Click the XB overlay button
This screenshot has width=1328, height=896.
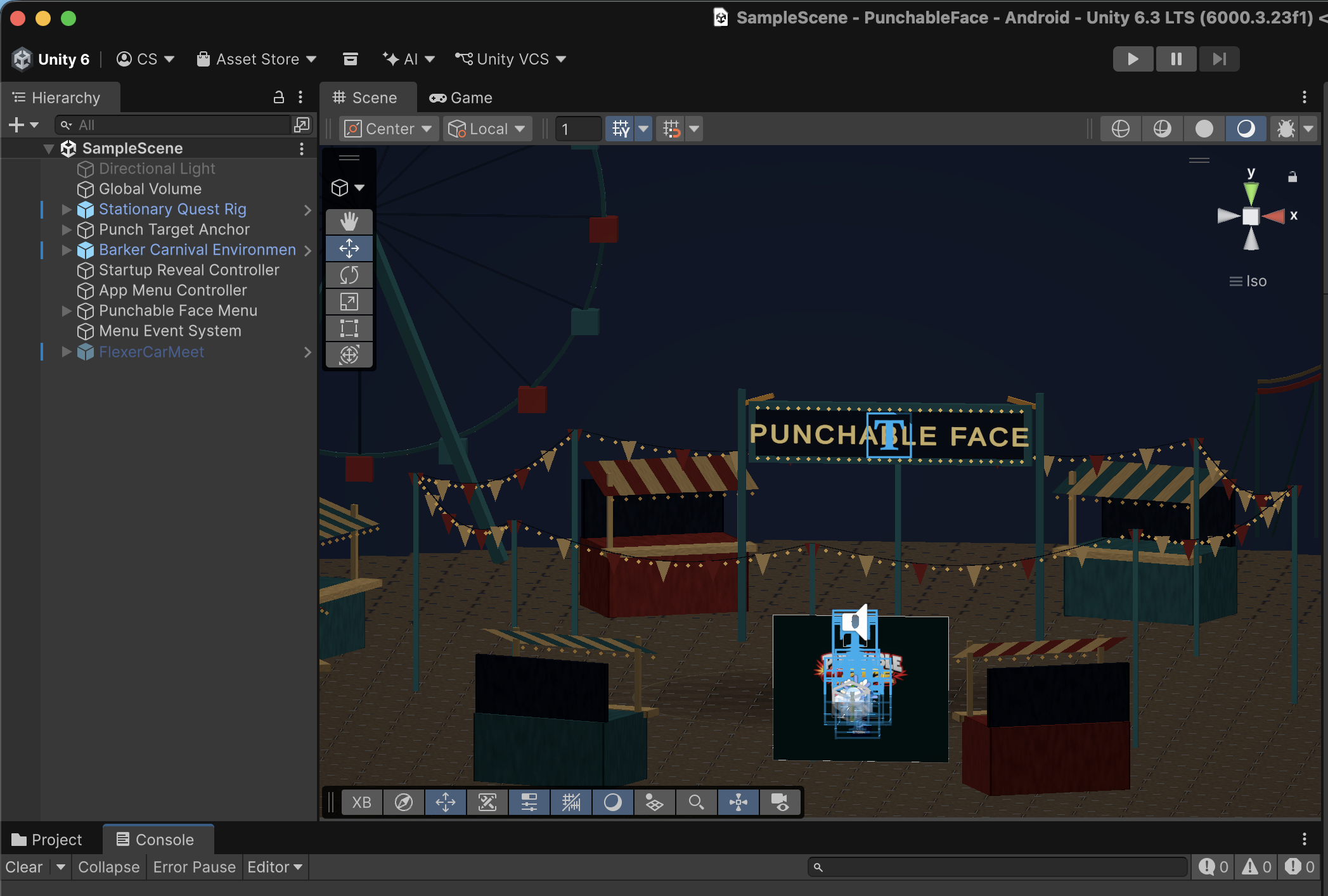point(362,802)
